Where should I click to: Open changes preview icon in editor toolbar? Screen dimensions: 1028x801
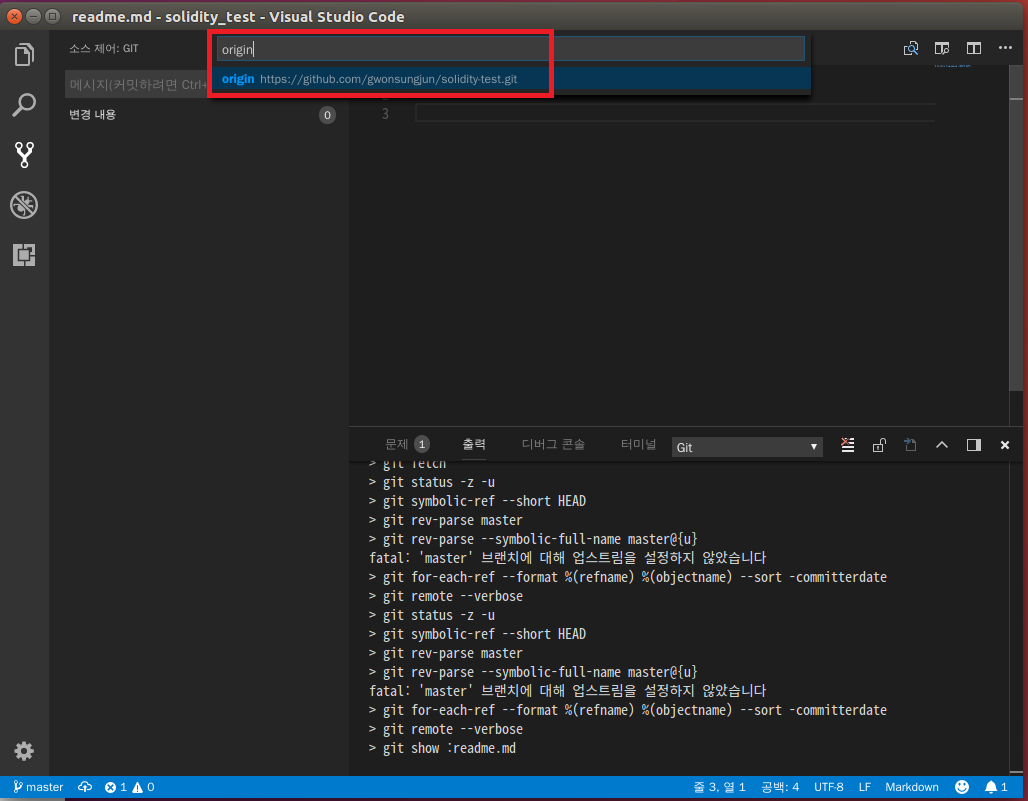coord(911,49)
